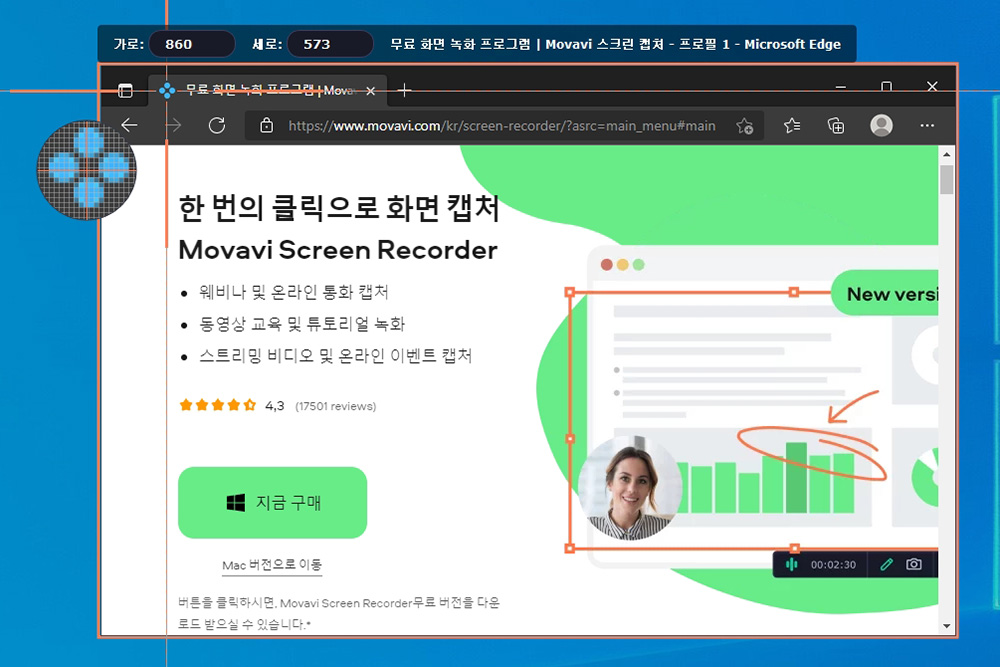Click the 동영상 교육 및 튜토리얼 녹화 bullet
The image size is (1000, 667).
click(302, 324)
